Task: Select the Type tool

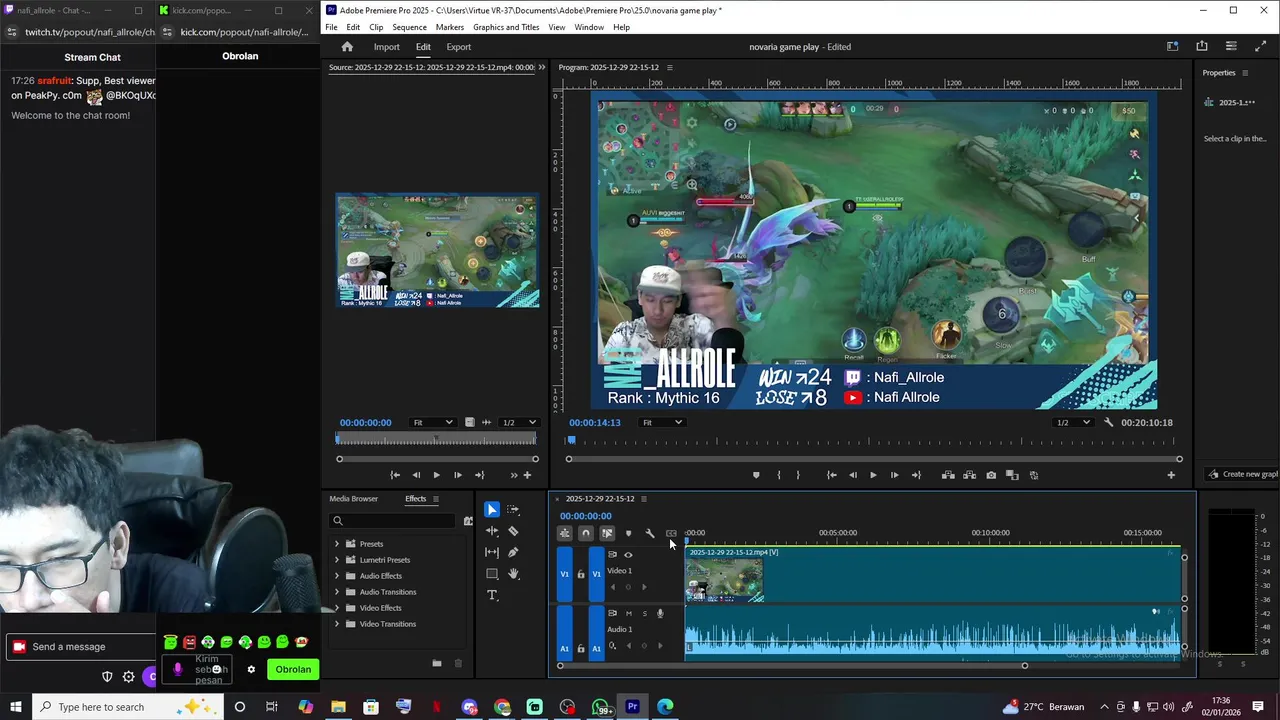Action: click(x=491, y=595)
